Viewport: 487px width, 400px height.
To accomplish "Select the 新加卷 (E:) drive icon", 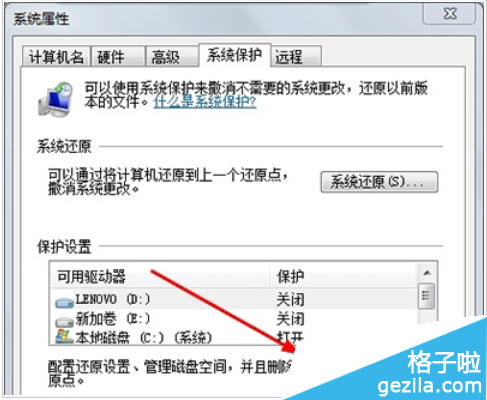I will (x=64, y=322).
